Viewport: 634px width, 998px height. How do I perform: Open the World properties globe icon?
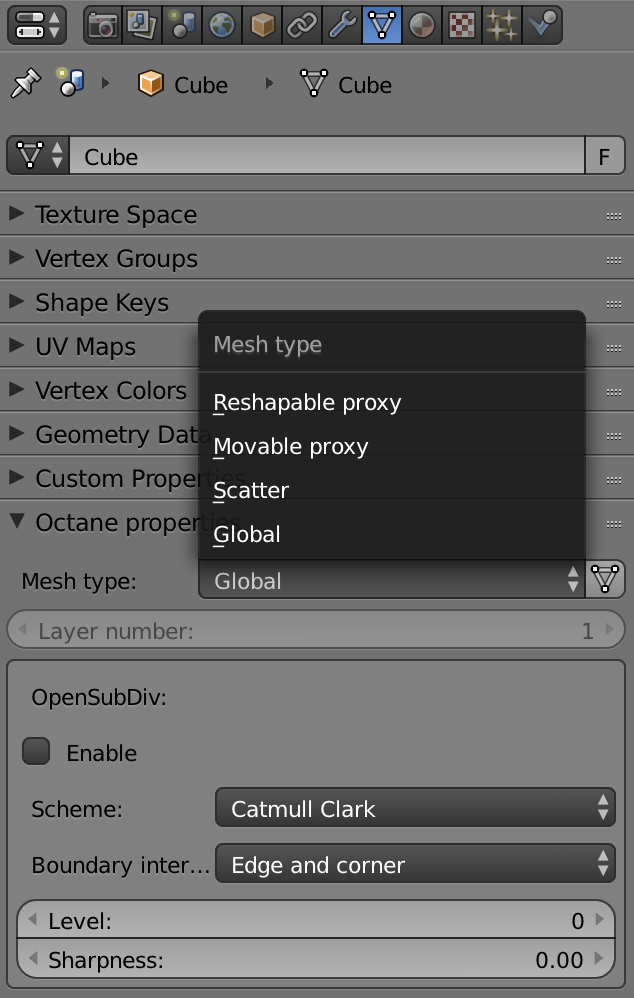pyautogui.click(x=221, y=25)
